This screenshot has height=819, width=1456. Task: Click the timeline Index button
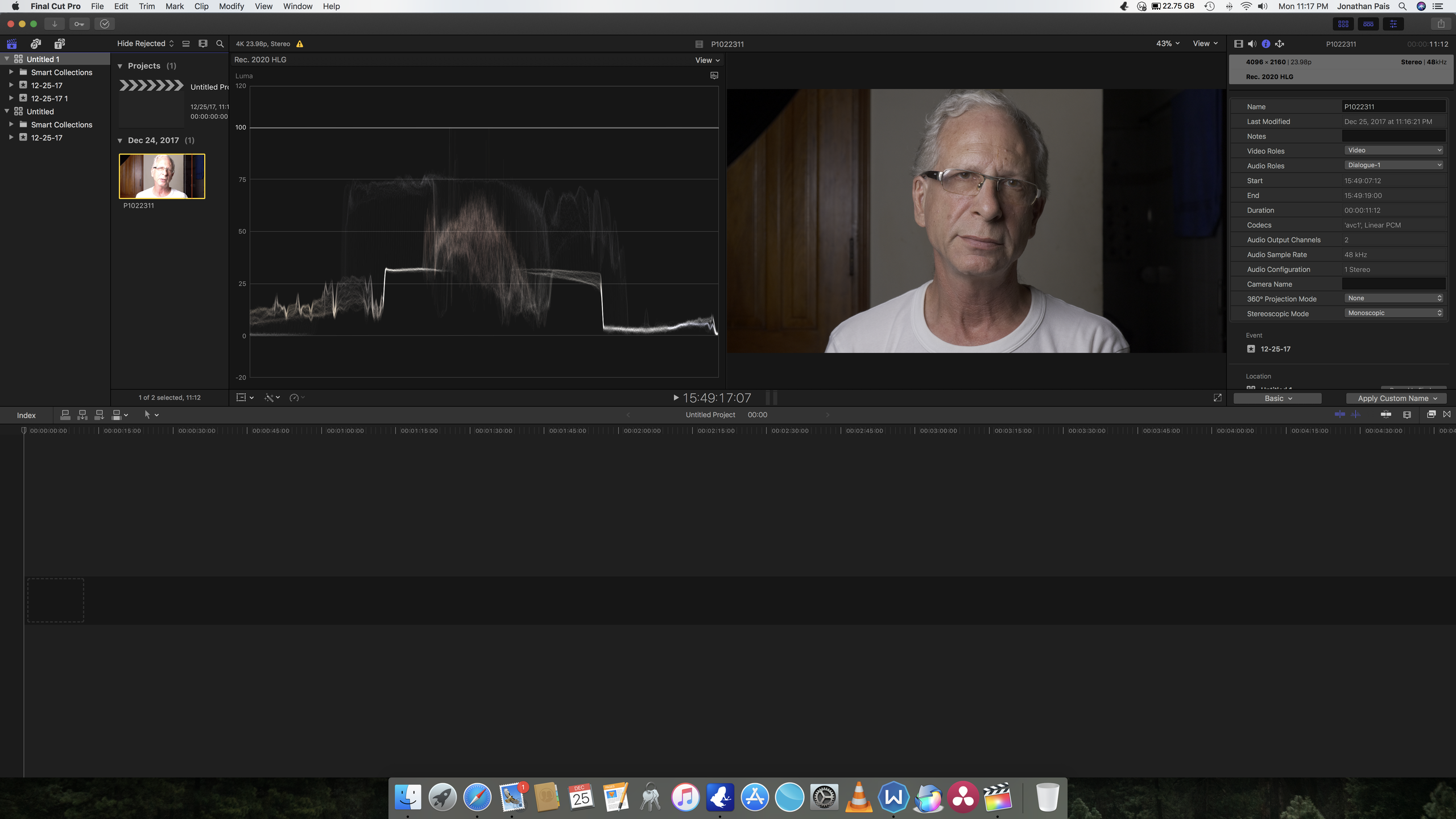tap(26, 415)
